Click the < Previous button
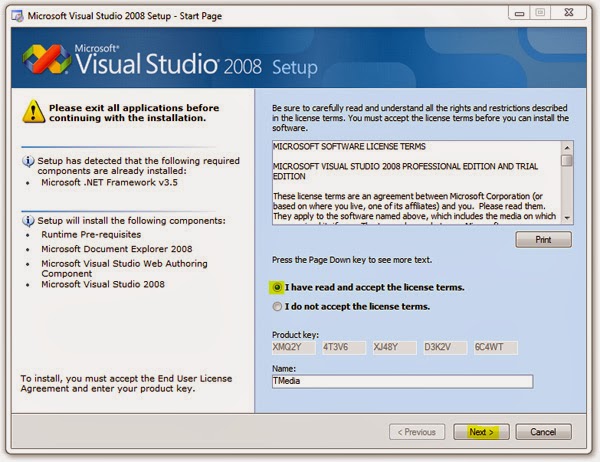Screen dimensions: 600x462 [417, 432]
